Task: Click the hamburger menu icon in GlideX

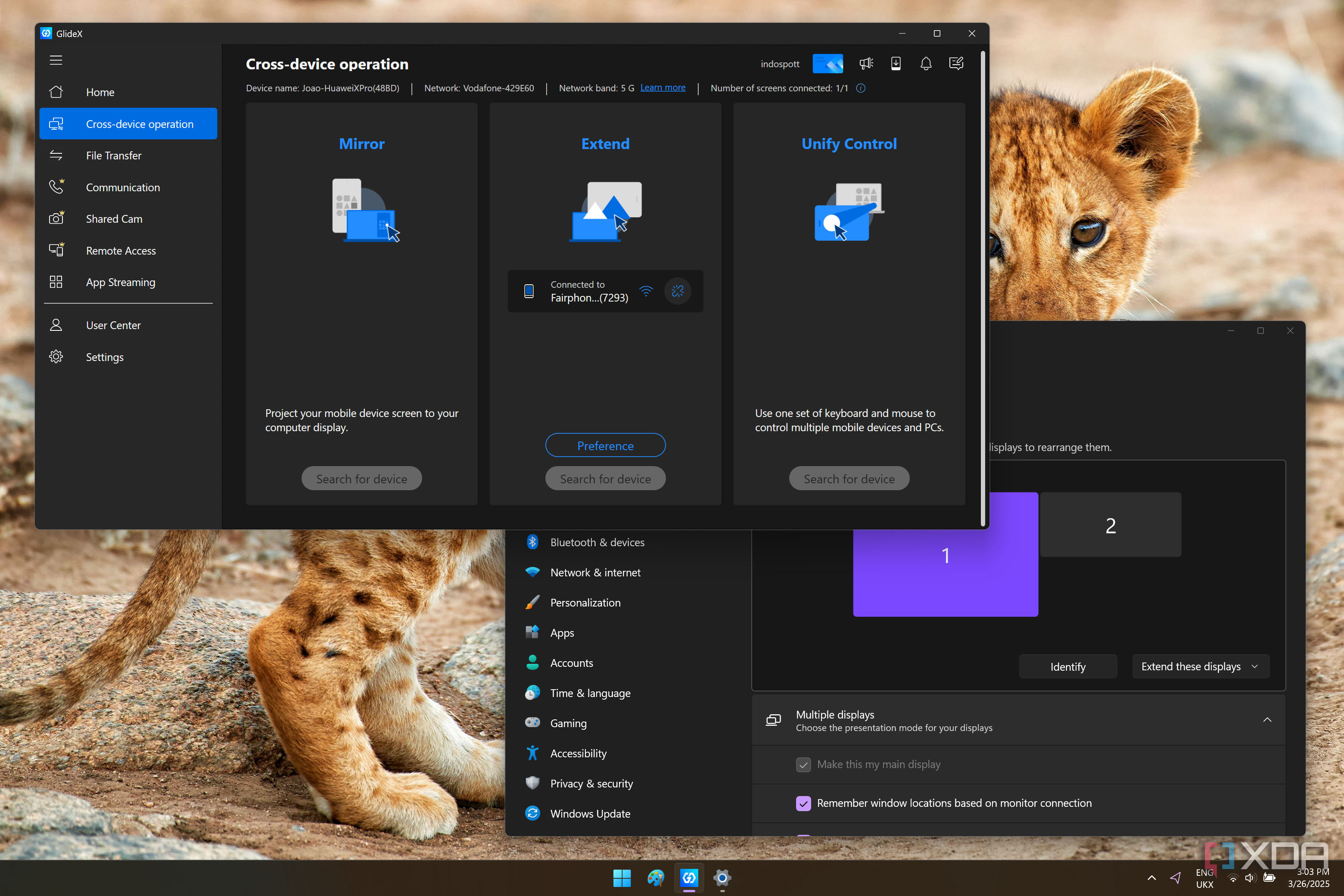Action: pos(56,60)
